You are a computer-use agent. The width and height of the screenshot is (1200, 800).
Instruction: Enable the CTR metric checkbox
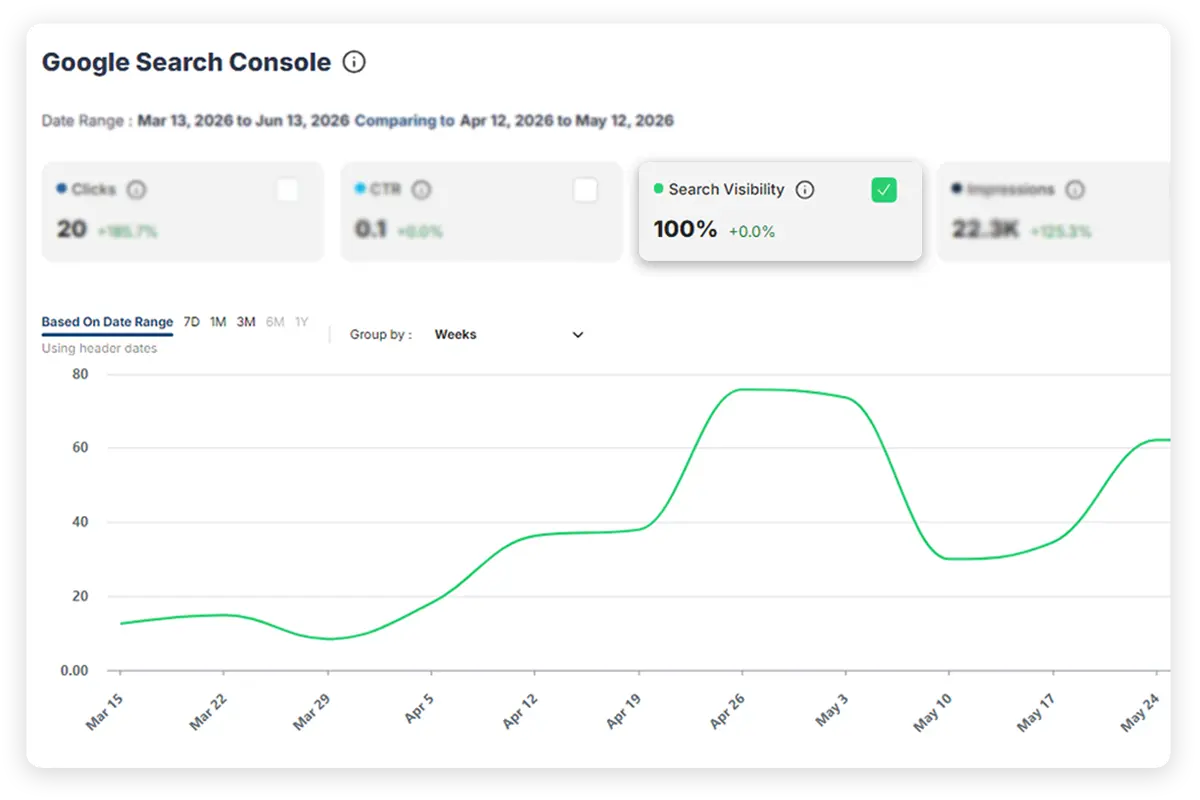coord(585,190)
